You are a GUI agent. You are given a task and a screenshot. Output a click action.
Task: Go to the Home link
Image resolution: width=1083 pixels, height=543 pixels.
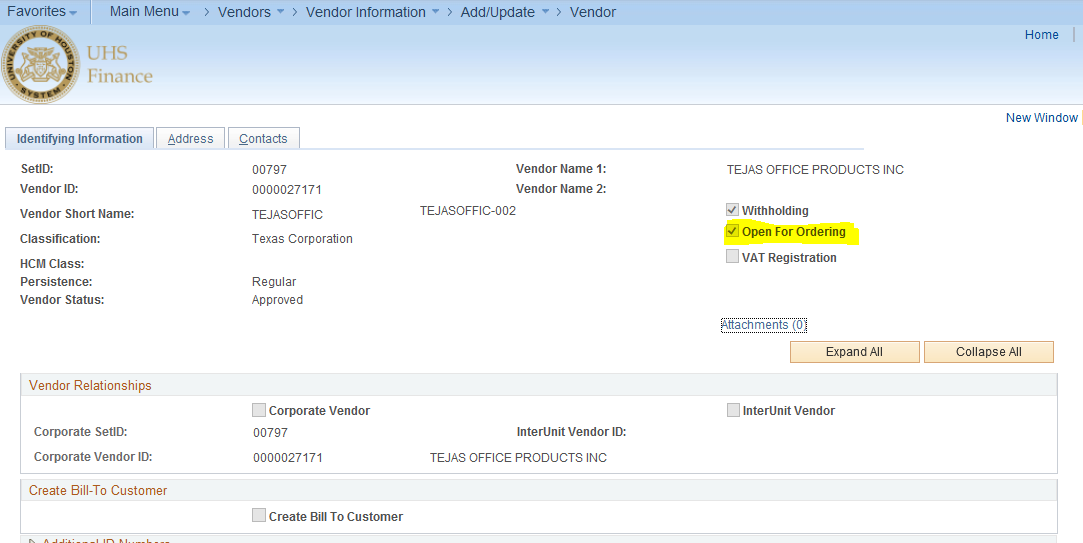coord(1041,35)
